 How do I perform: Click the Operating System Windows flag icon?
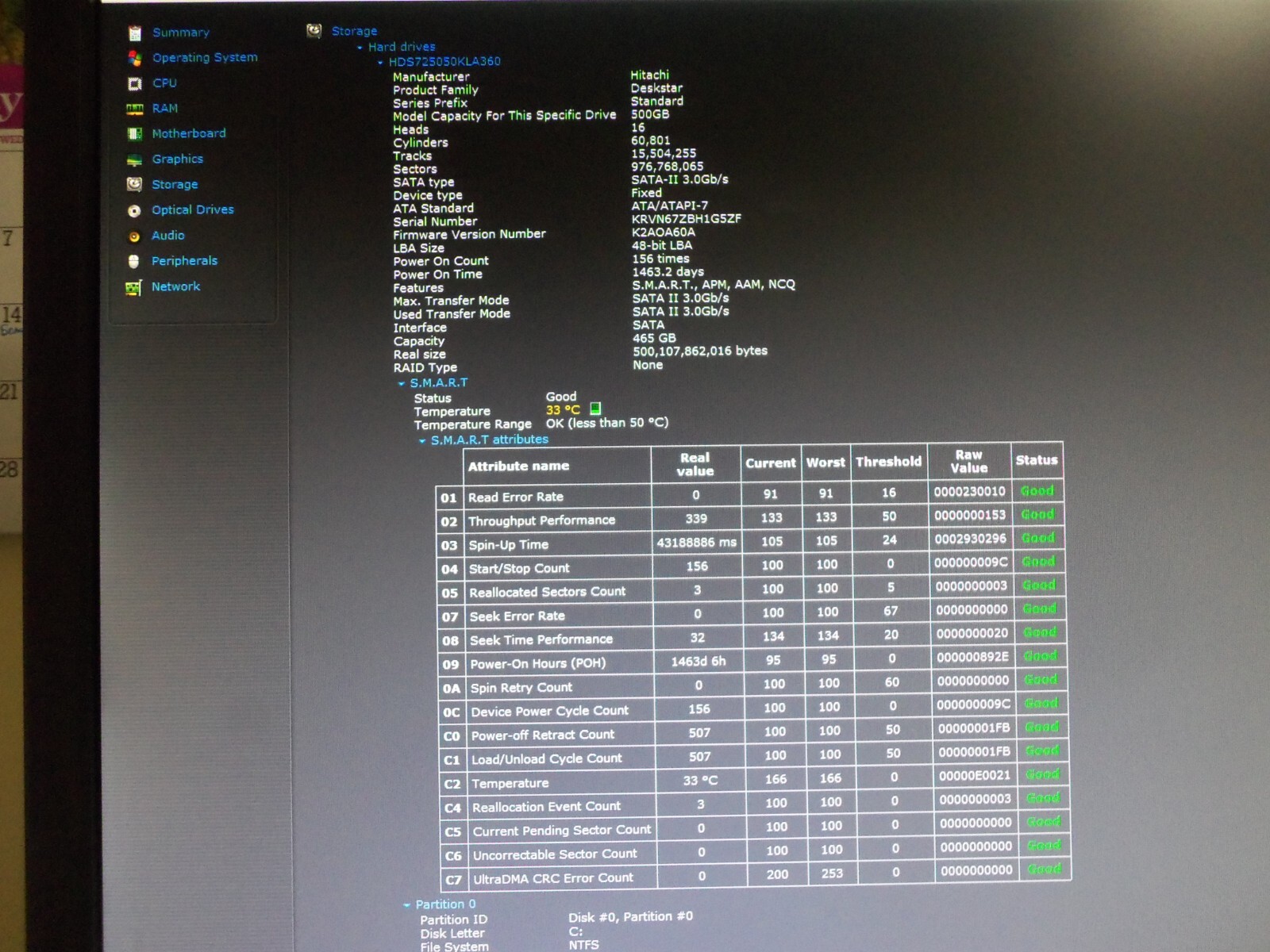point(135,58)
